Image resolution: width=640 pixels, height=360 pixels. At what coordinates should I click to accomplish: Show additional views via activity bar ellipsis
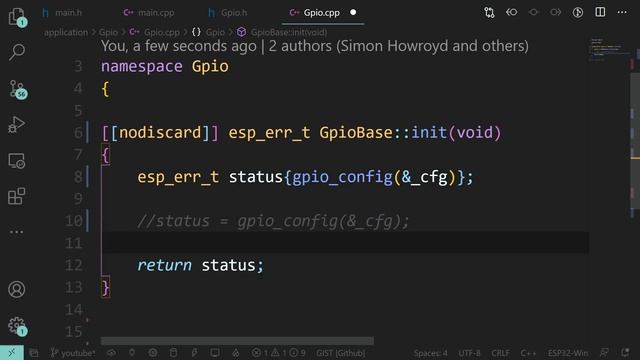coord(17,232)
